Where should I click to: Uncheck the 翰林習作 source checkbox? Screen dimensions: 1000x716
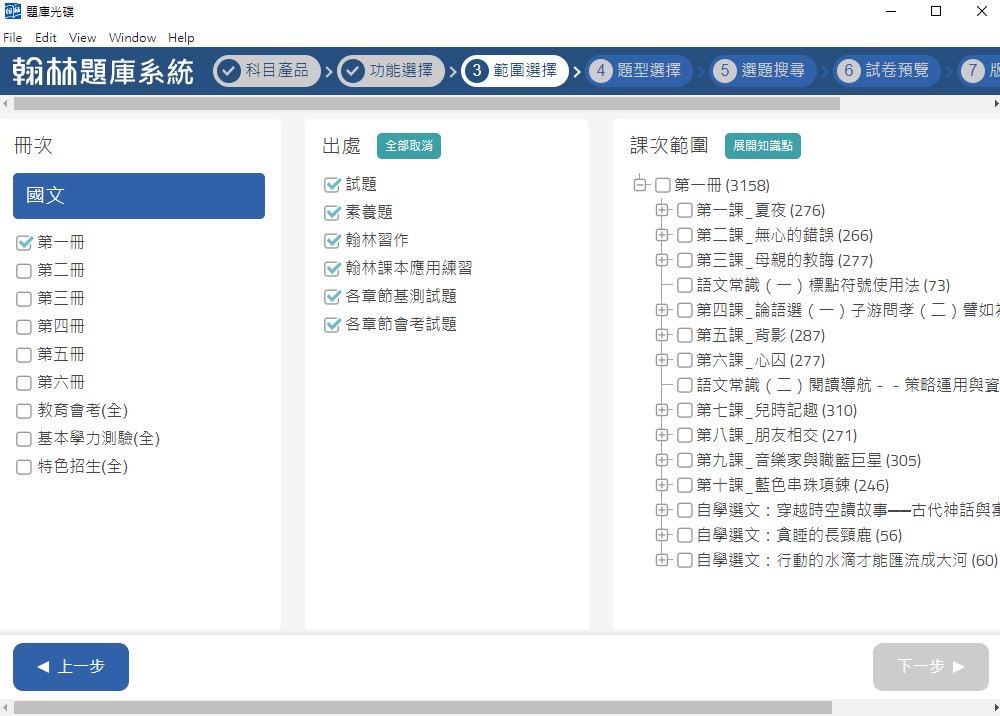pos(332,240)
